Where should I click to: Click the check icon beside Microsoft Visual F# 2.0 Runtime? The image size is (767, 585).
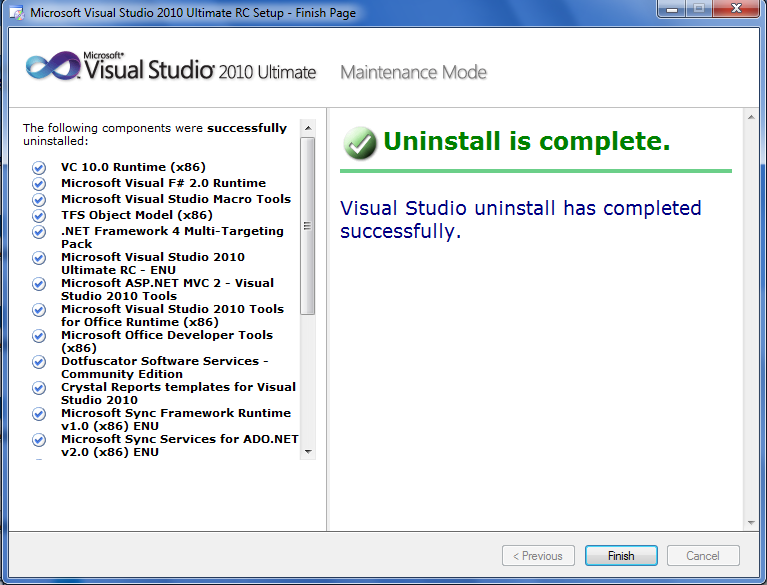(x=39, y=184)
